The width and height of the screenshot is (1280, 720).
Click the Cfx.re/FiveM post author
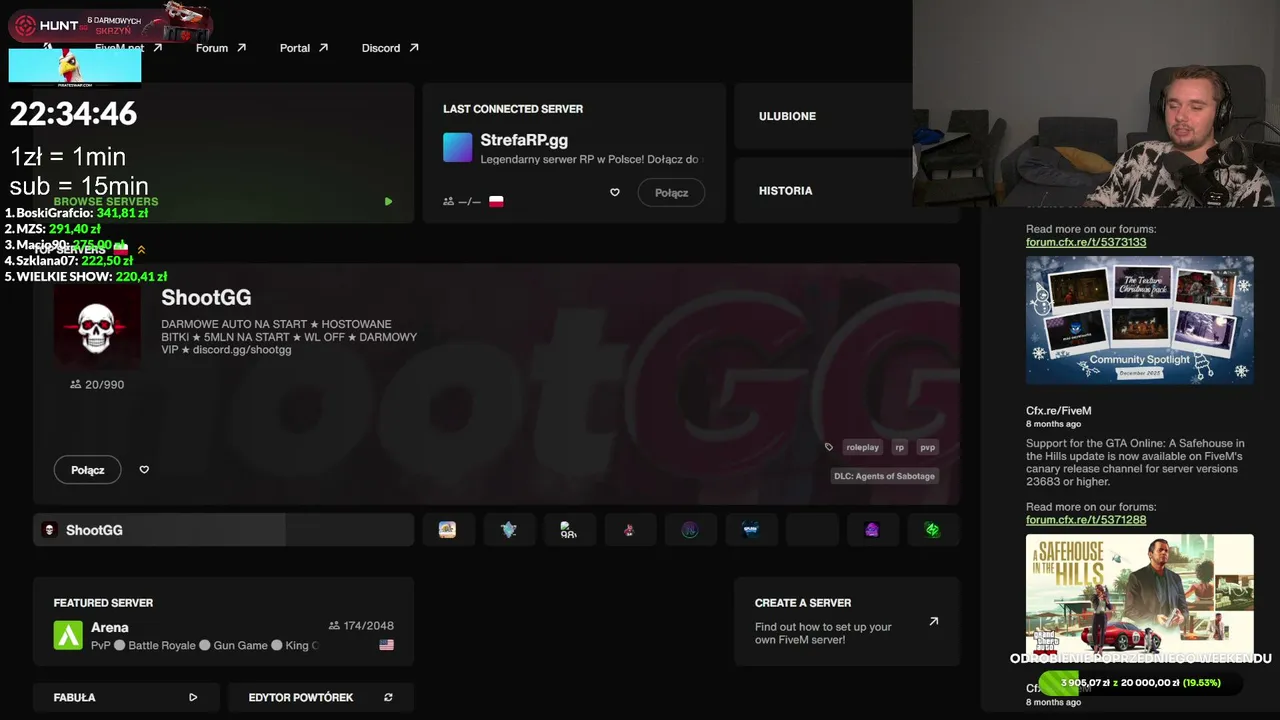[1059, 411]
